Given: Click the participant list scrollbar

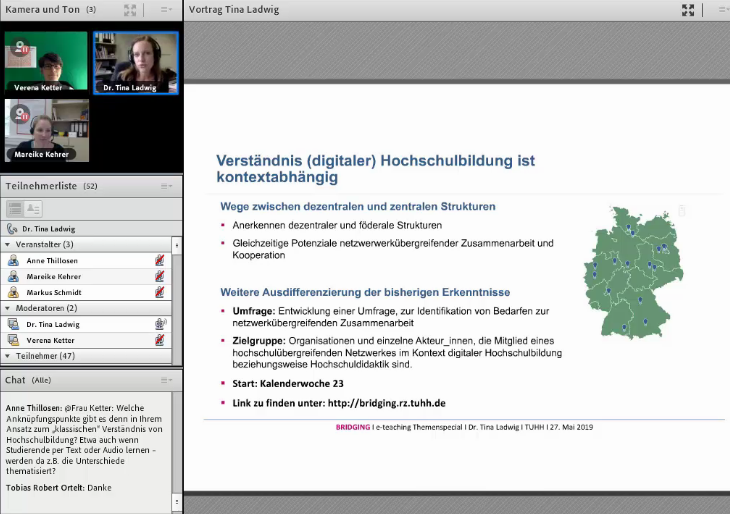Looking at the screenshot, I should pyautogui.click(x=177, y=300).
